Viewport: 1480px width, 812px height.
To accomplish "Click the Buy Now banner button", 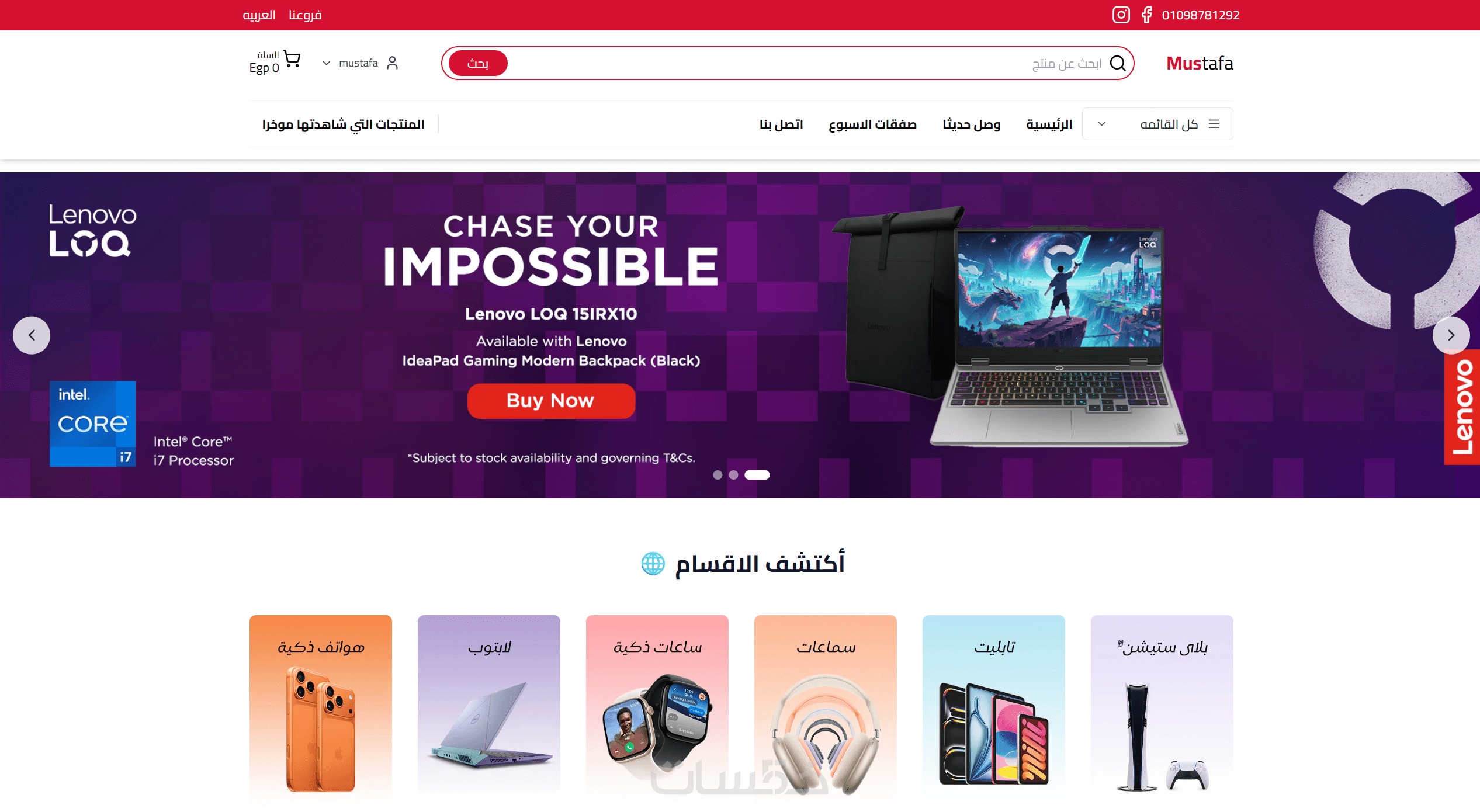I will click(551, 401).
